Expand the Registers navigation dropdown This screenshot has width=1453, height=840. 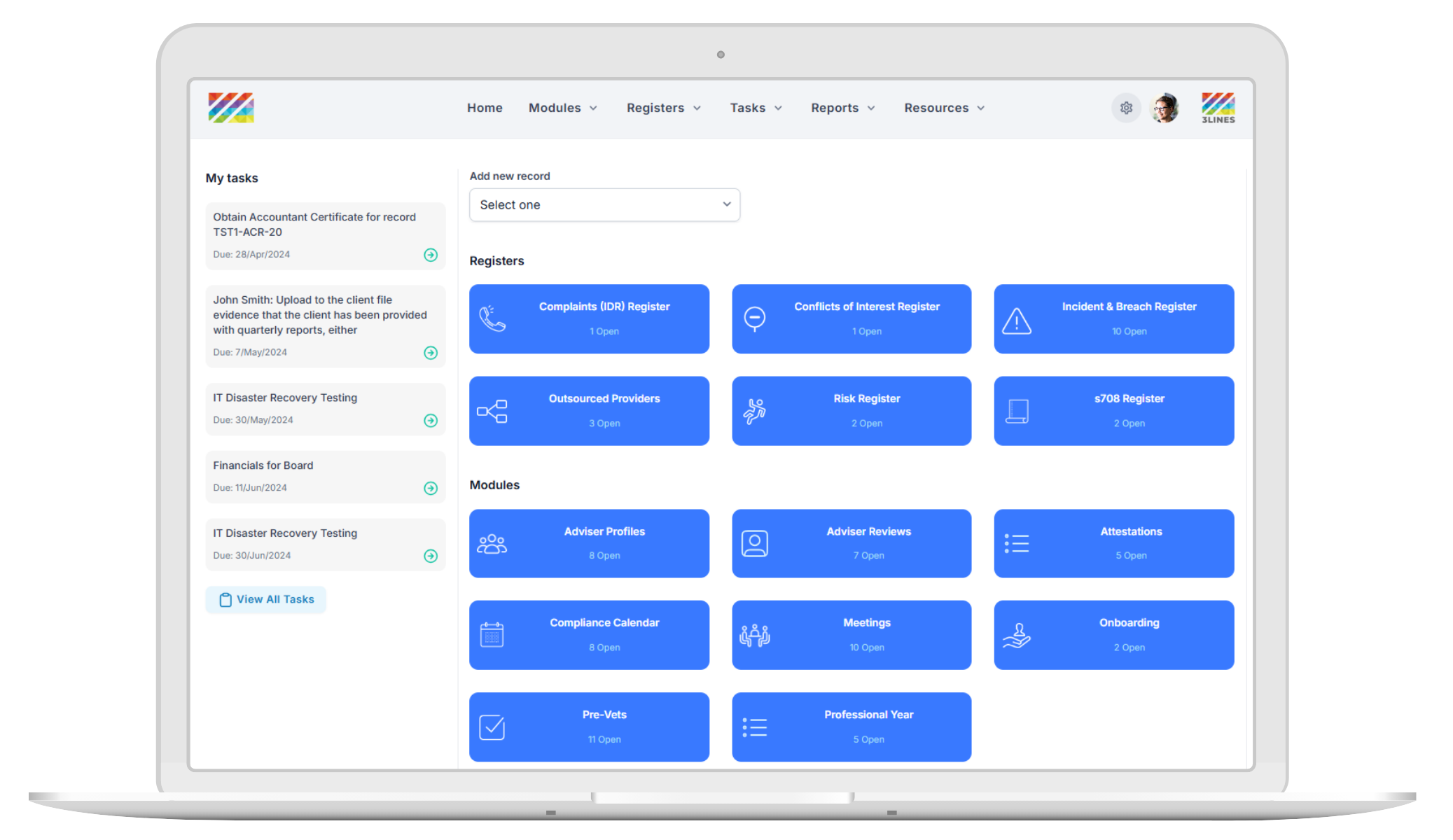click(x=663, y=108)
